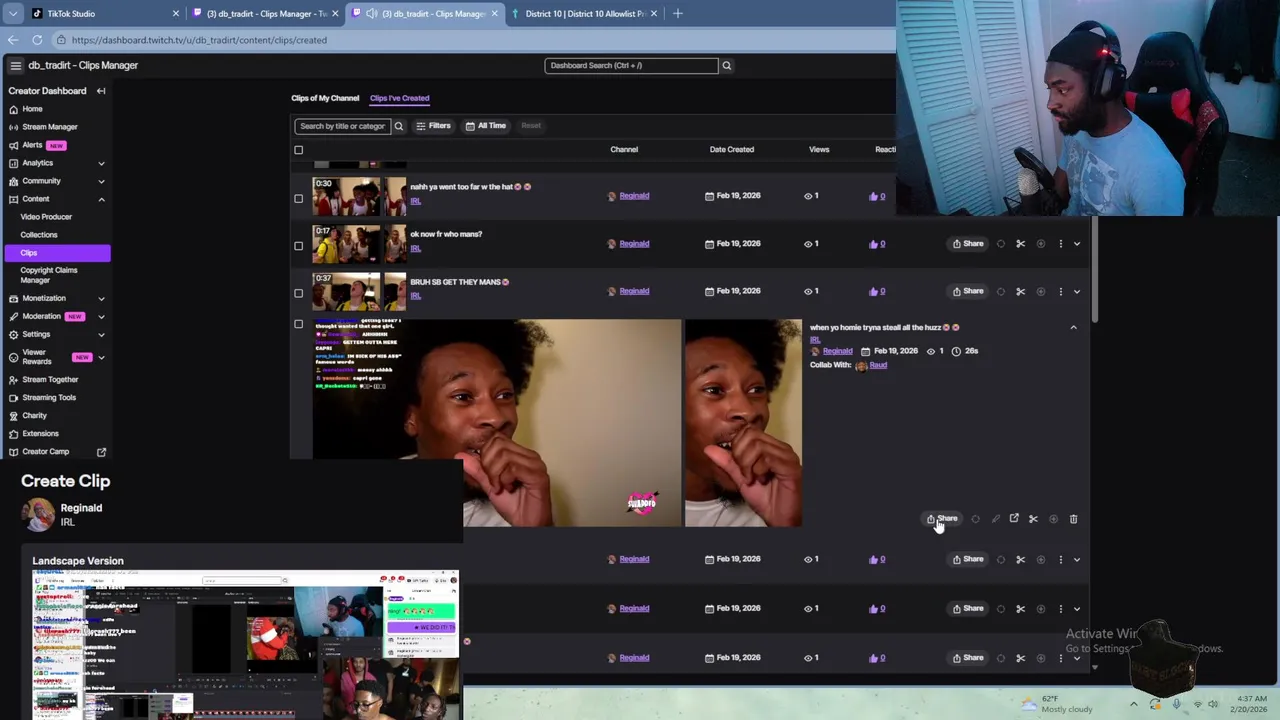Click dotted-circle icon for "ok now fr who mans?"
The width and height of the screenshot is (1280, 720).
tap(1000, 244)
